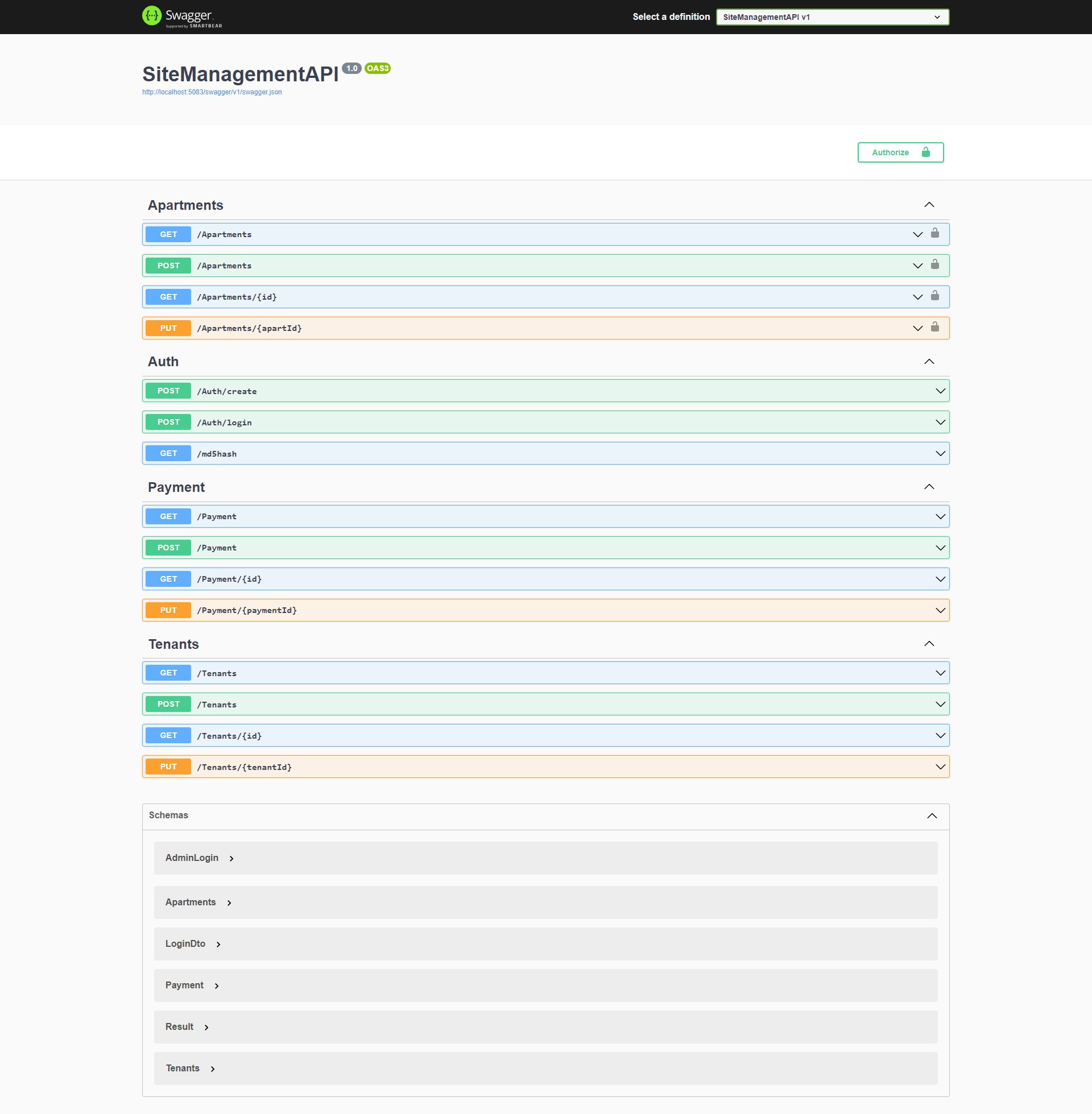1092x1114 pixels.
Task: Collapse the Payment section heading
Action: pyautogui.click(x=176, y=487)
